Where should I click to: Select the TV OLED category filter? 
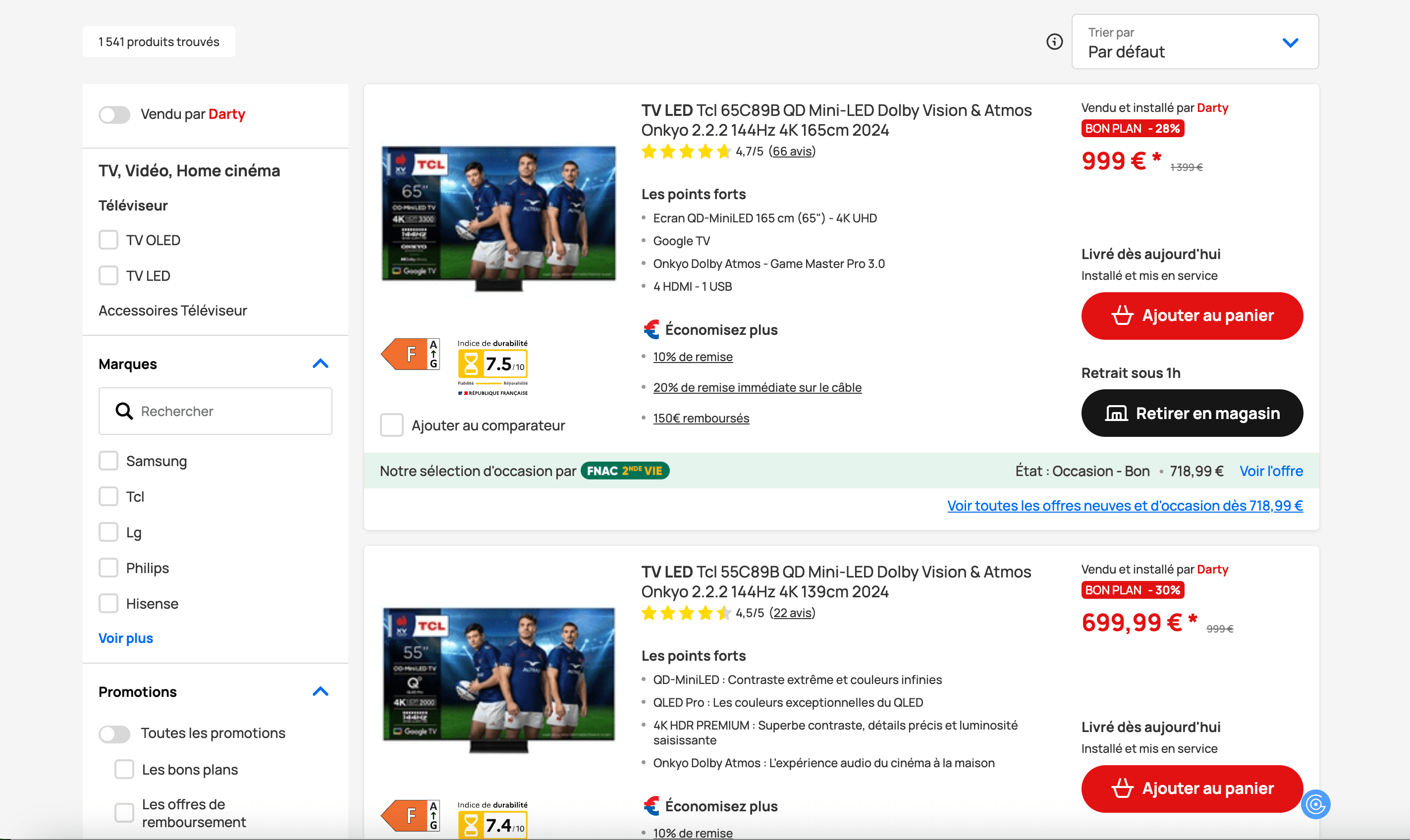(108, 240)
